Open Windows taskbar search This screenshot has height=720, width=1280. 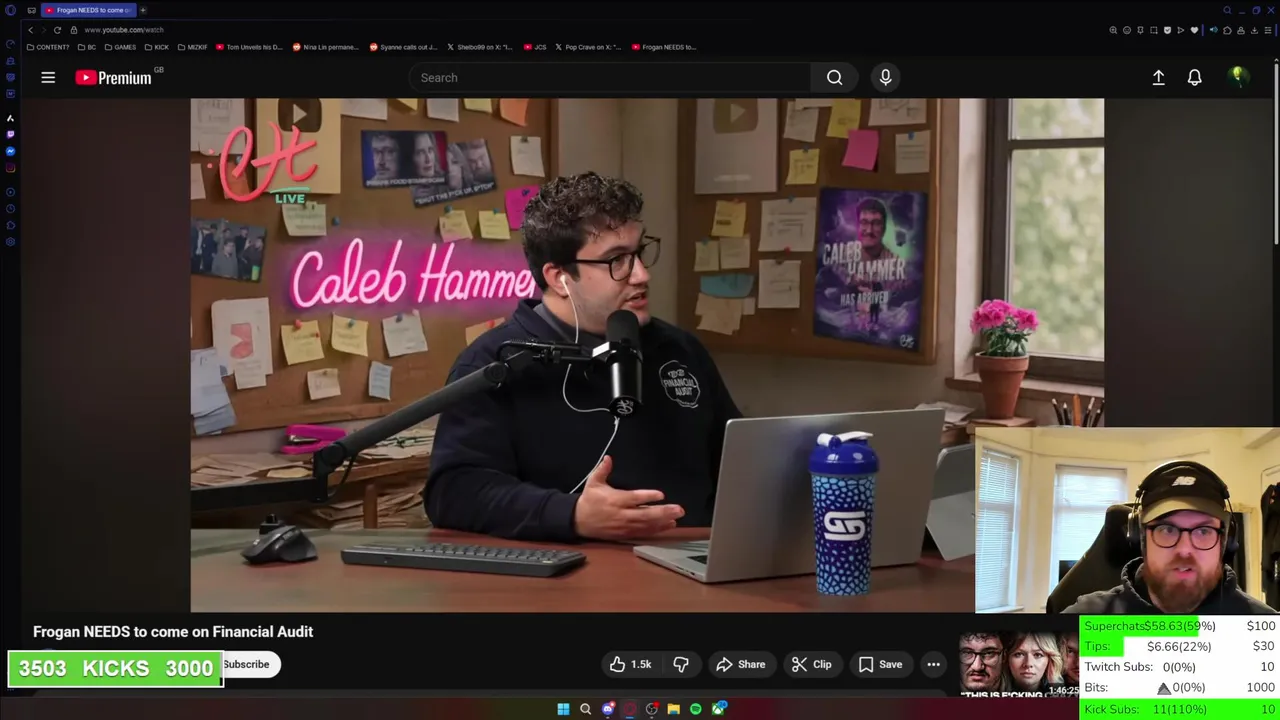(585, 709)
